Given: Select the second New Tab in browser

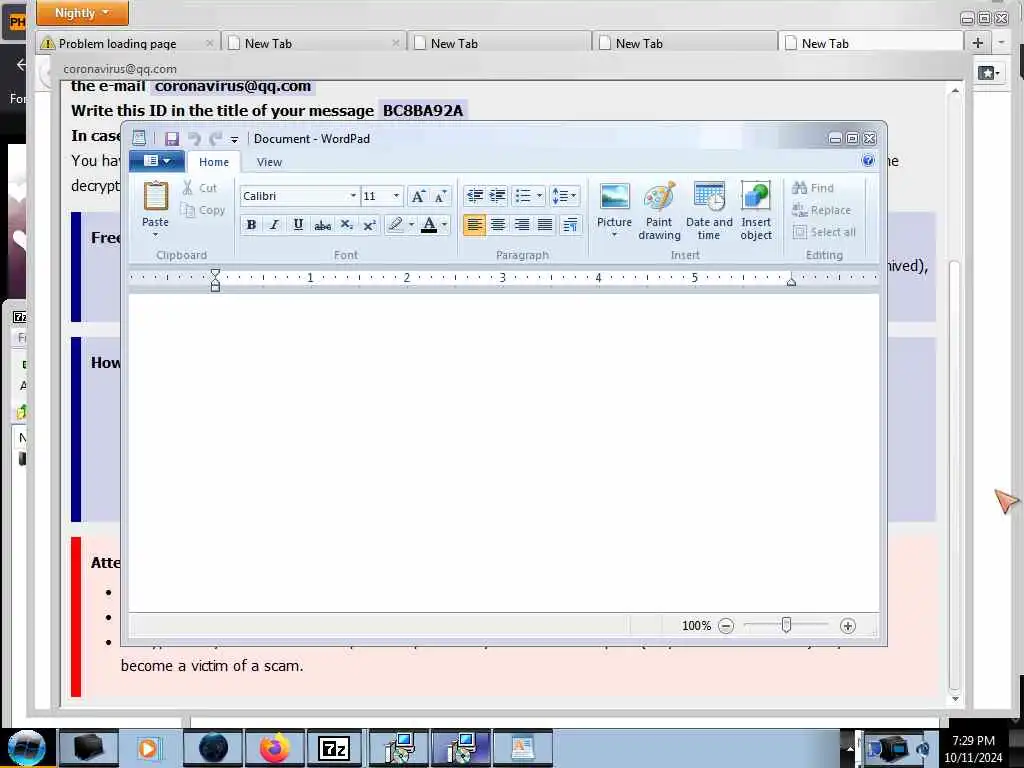Looking at the screenshot, I should pos(499,43).
